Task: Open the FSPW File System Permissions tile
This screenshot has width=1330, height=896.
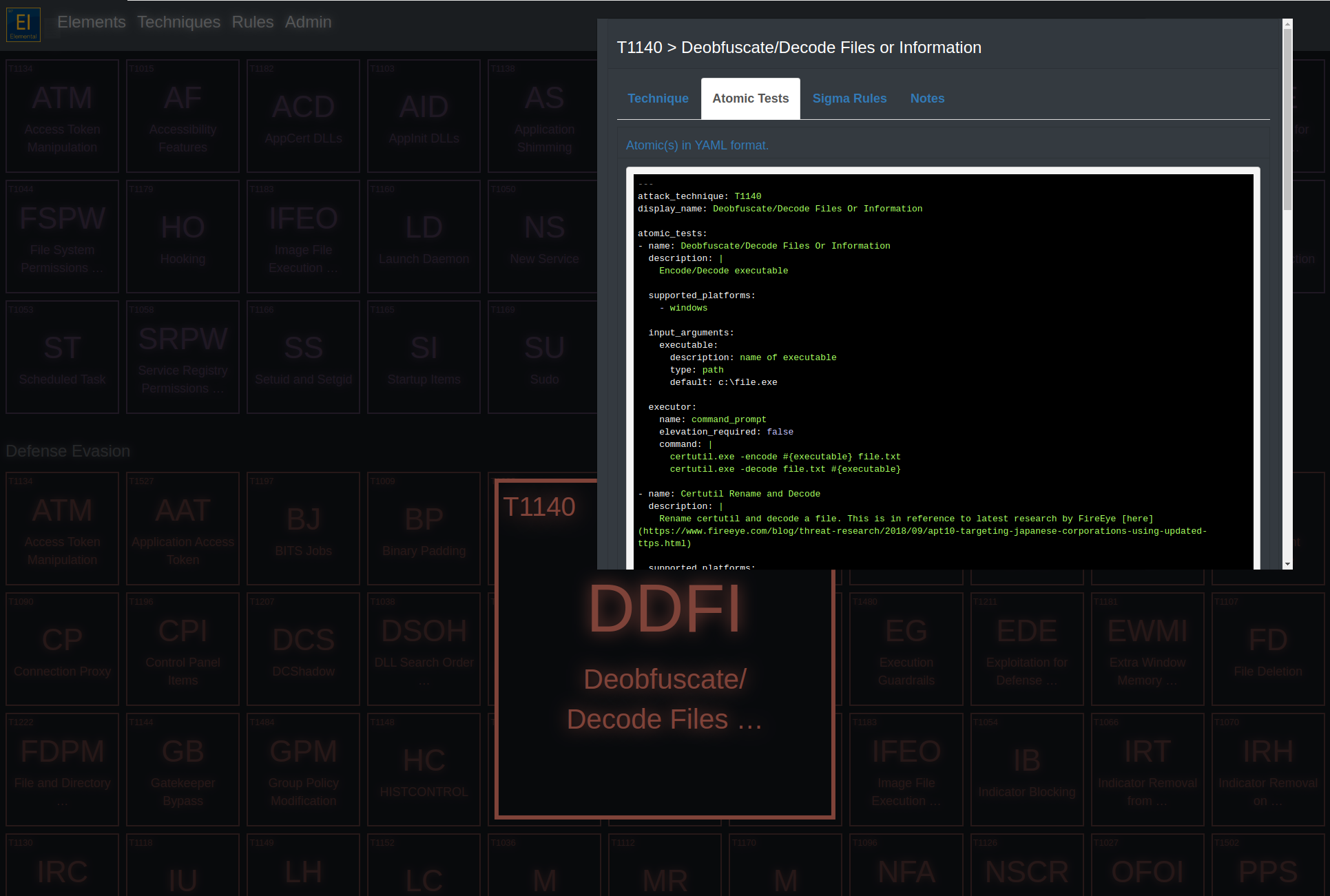Action: click(63, 236)
